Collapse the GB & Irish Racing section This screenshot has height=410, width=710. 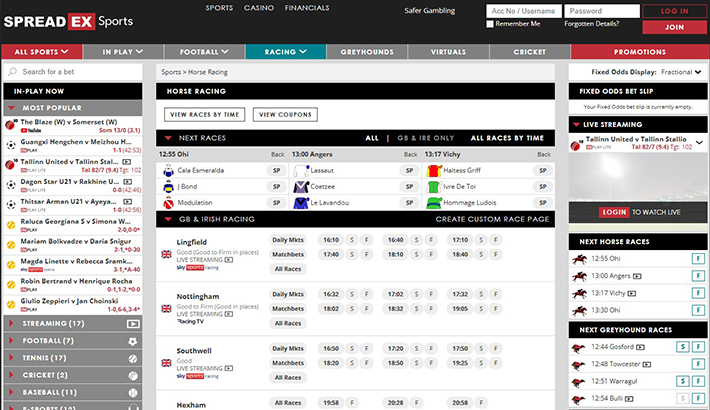pos(168,219)
